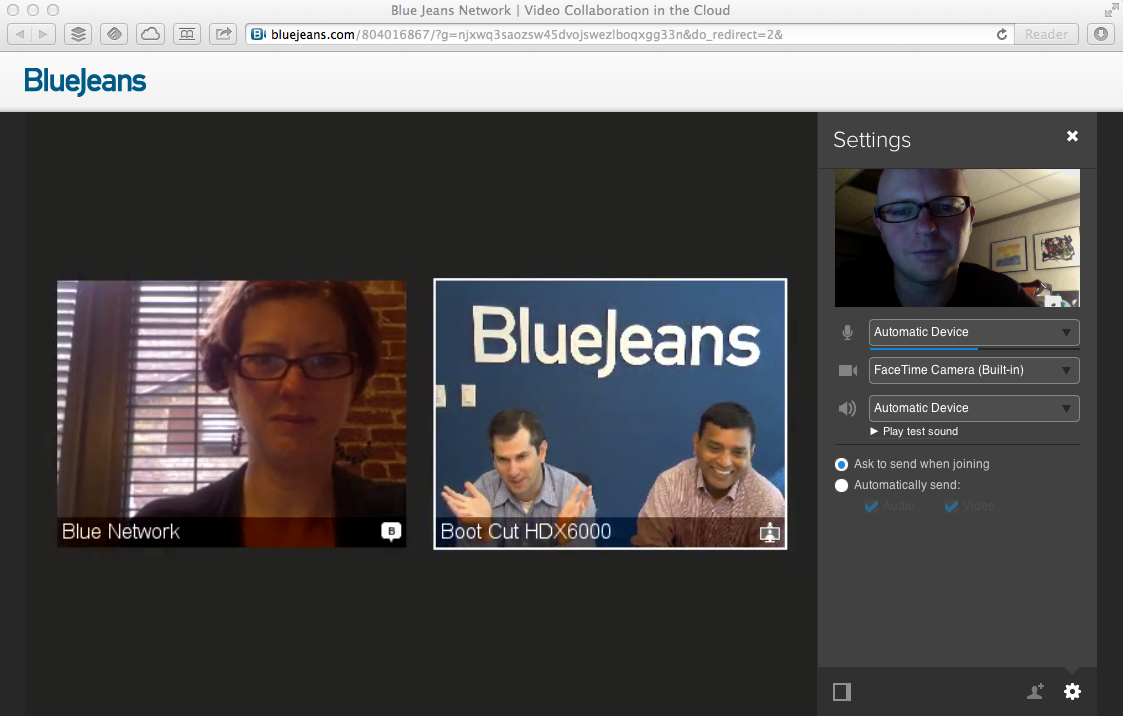Select the Blue Network video tile

click(231, 414)
